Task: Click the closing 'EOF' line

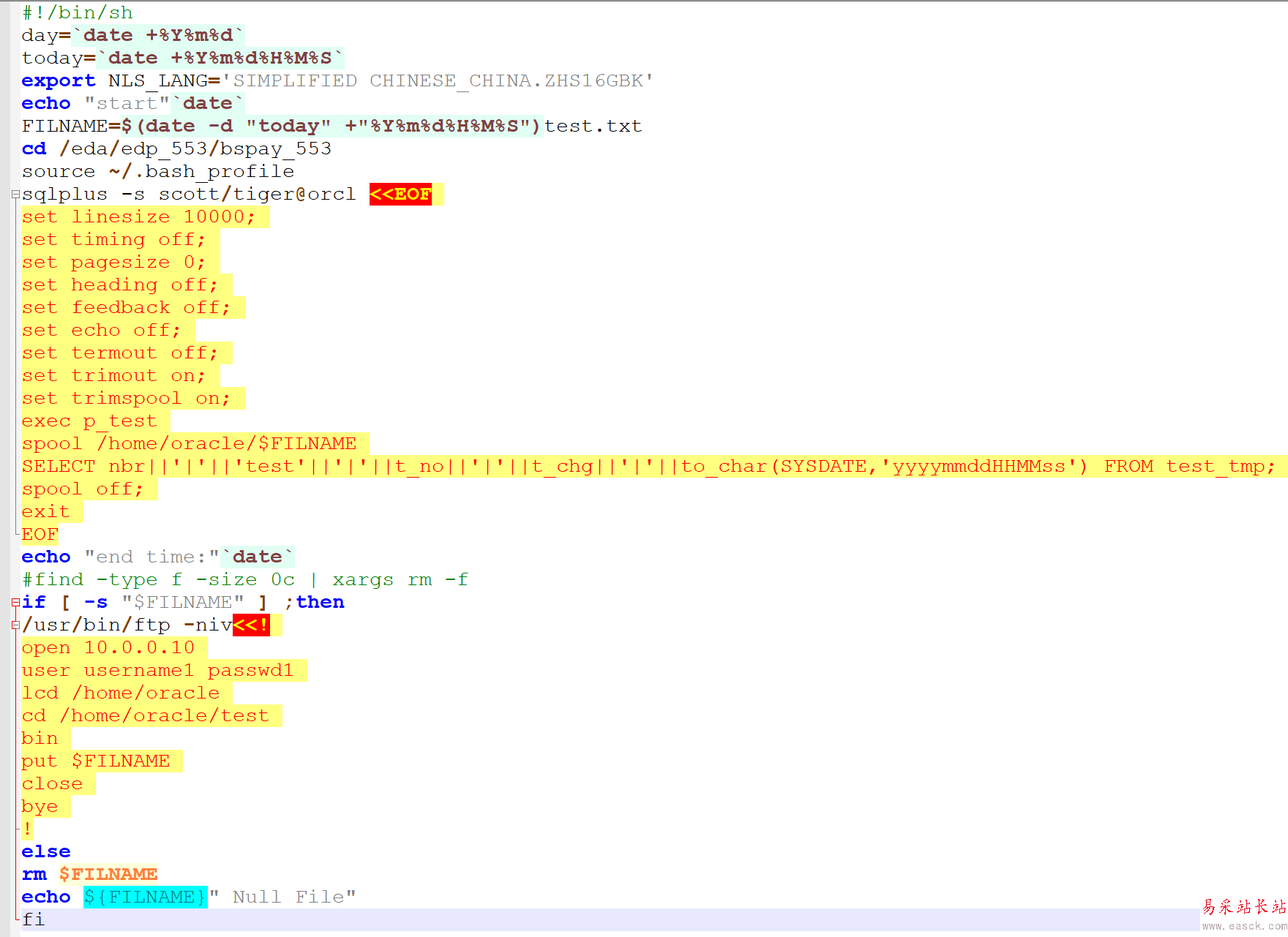Action: click(40, 534)
